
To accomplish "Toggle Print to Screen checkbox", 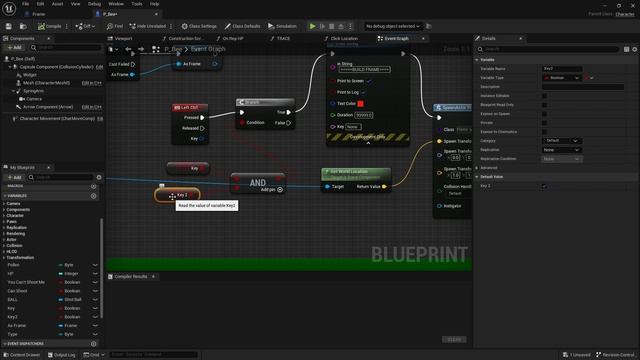I will 369,81.
